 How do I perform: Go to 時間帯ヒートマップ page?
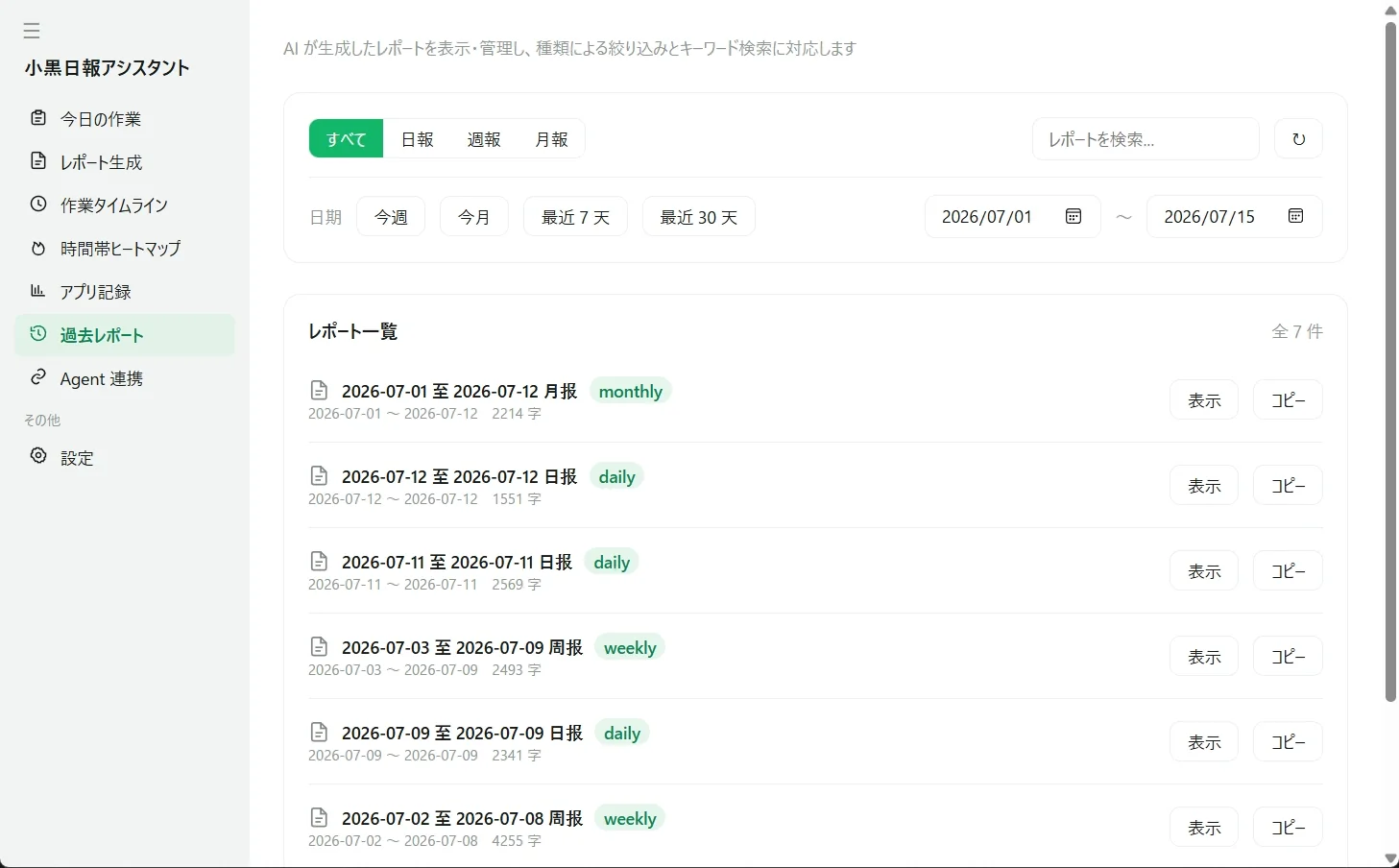coord(125,249)
